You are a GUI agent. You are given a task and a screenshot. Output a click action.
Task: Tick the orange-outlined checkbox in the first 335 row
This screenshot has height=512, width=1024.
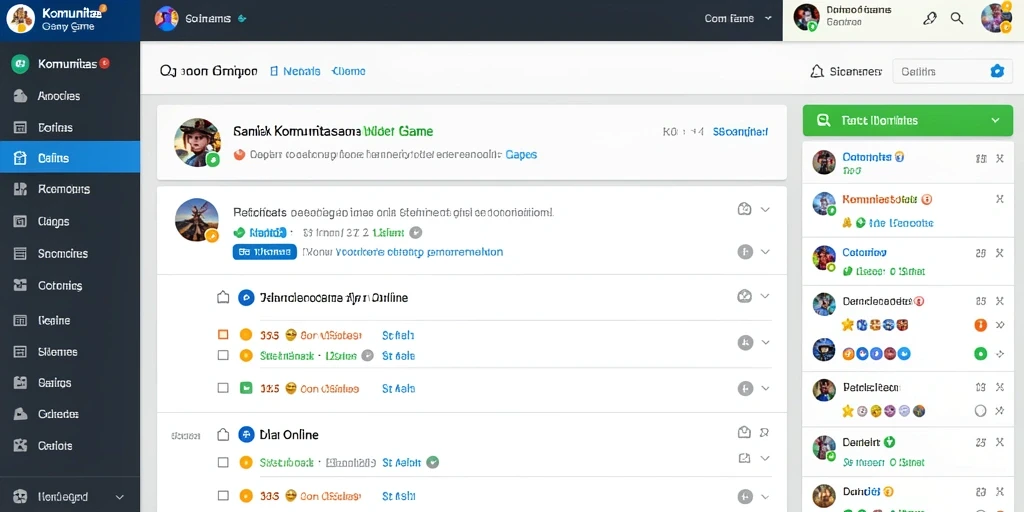click(x=223, y=334)
